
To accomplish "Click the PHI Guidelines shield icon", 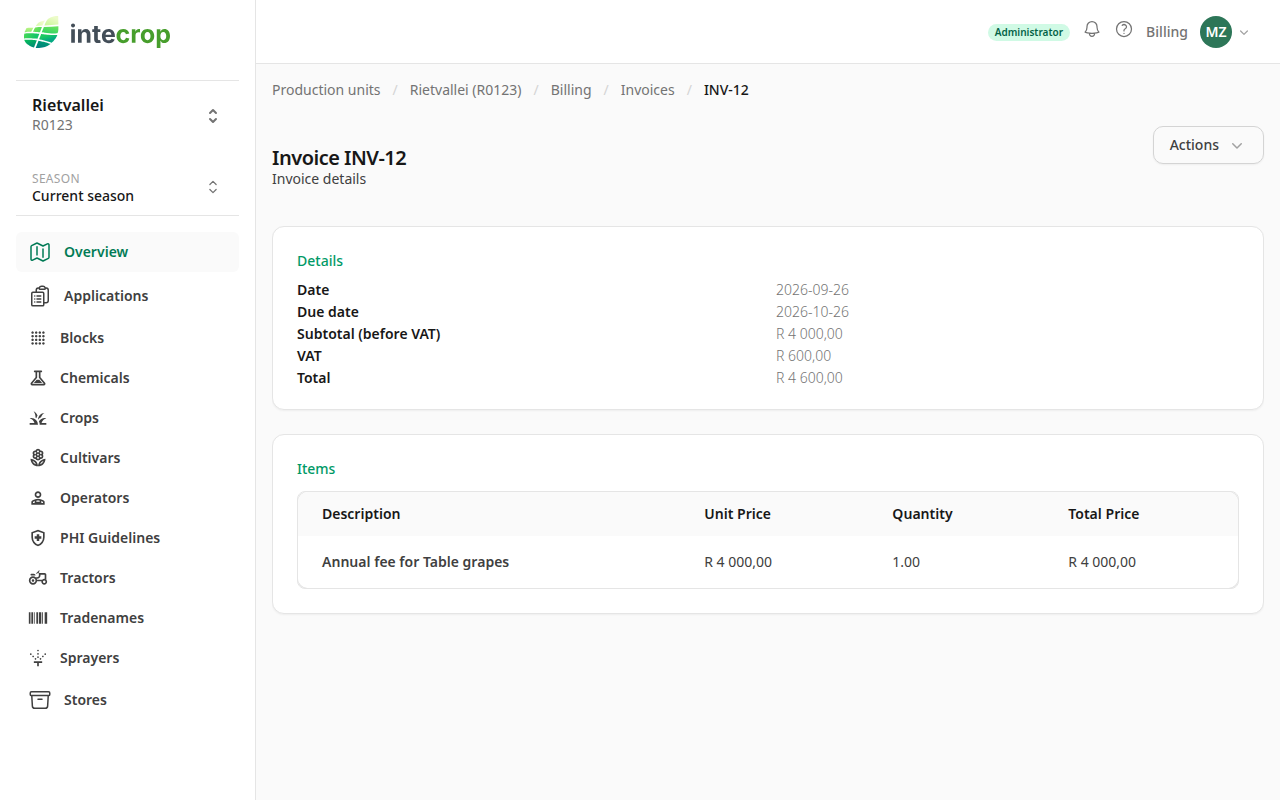I will pyautogui.click(x=38, y=538).
